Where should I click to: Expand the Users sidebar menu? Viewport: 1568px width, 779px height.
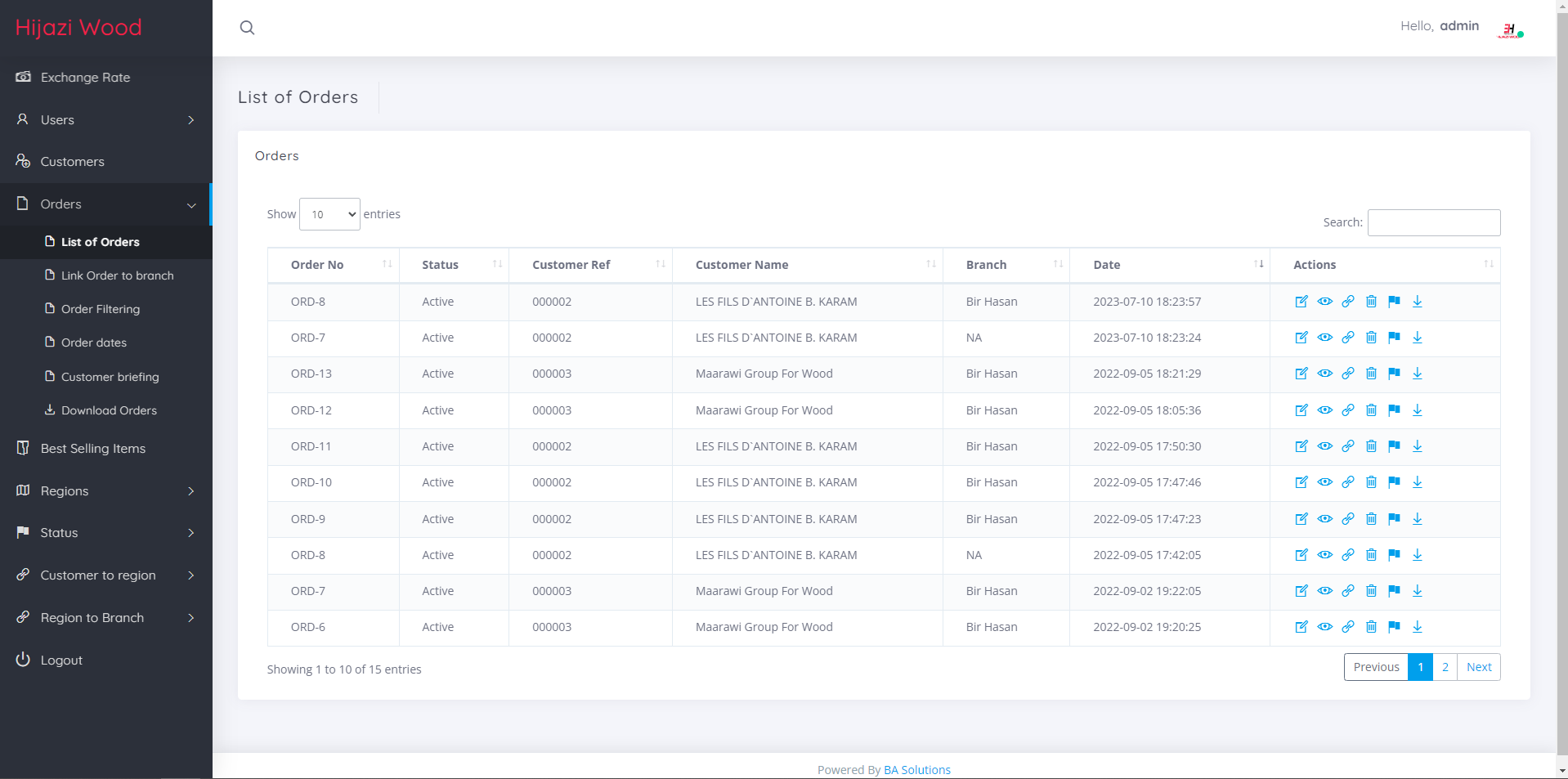[x=106, y=120]
